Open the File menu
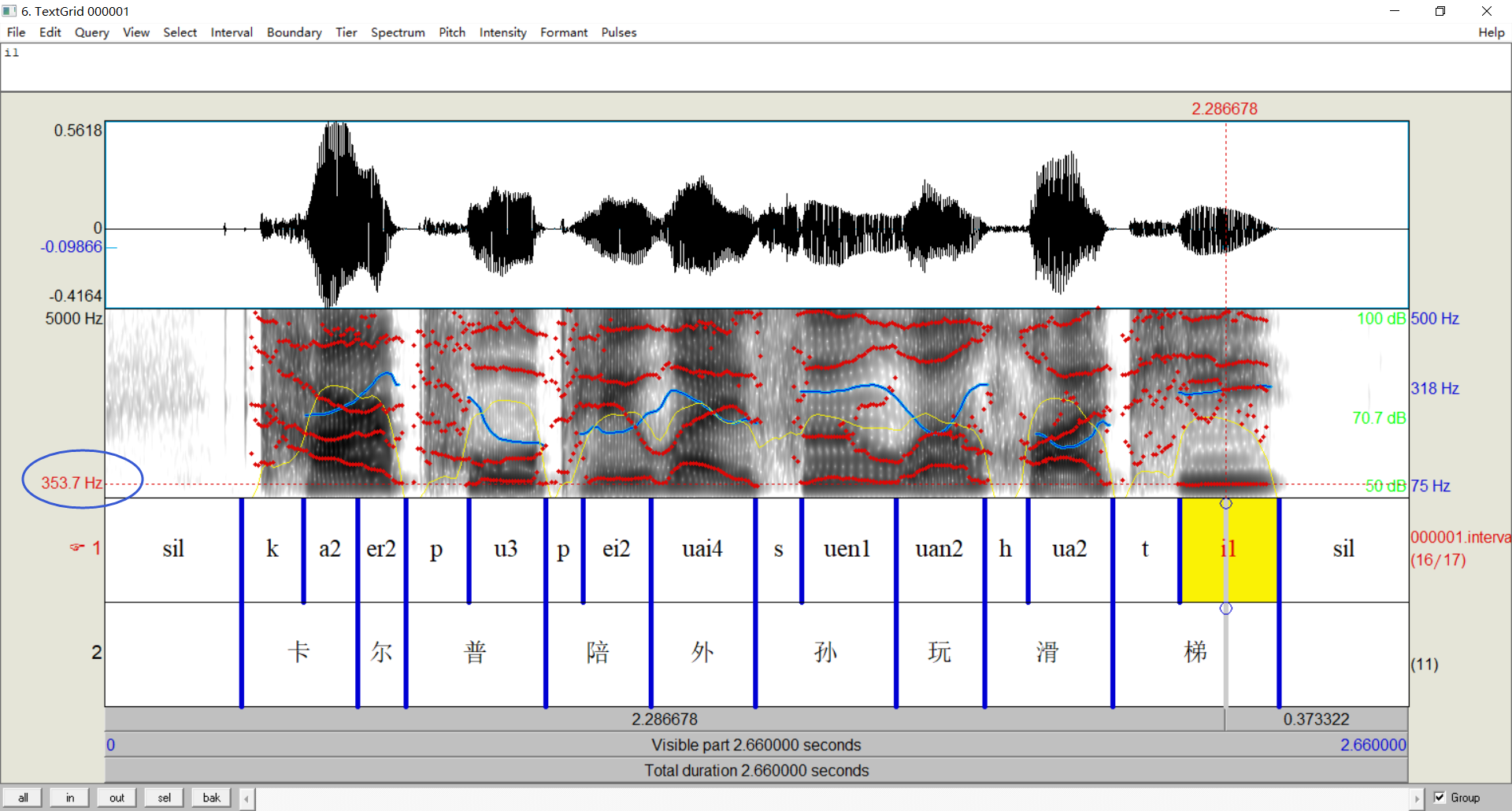Viewport: 1512px width, 811px height. click(x=16, y=32)
